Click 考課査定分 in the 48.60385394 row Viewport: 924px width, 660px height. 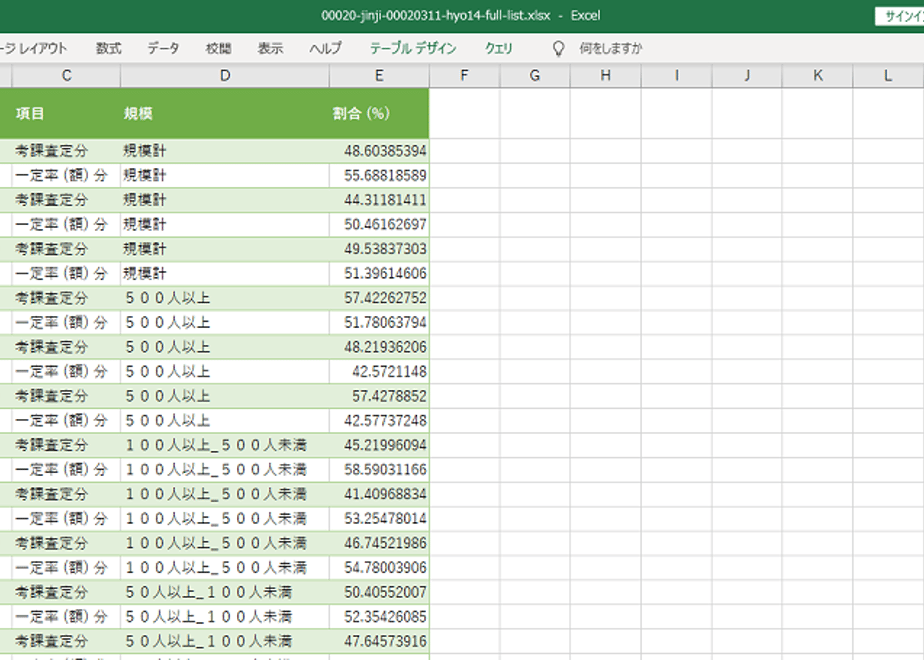pos(51,151)
